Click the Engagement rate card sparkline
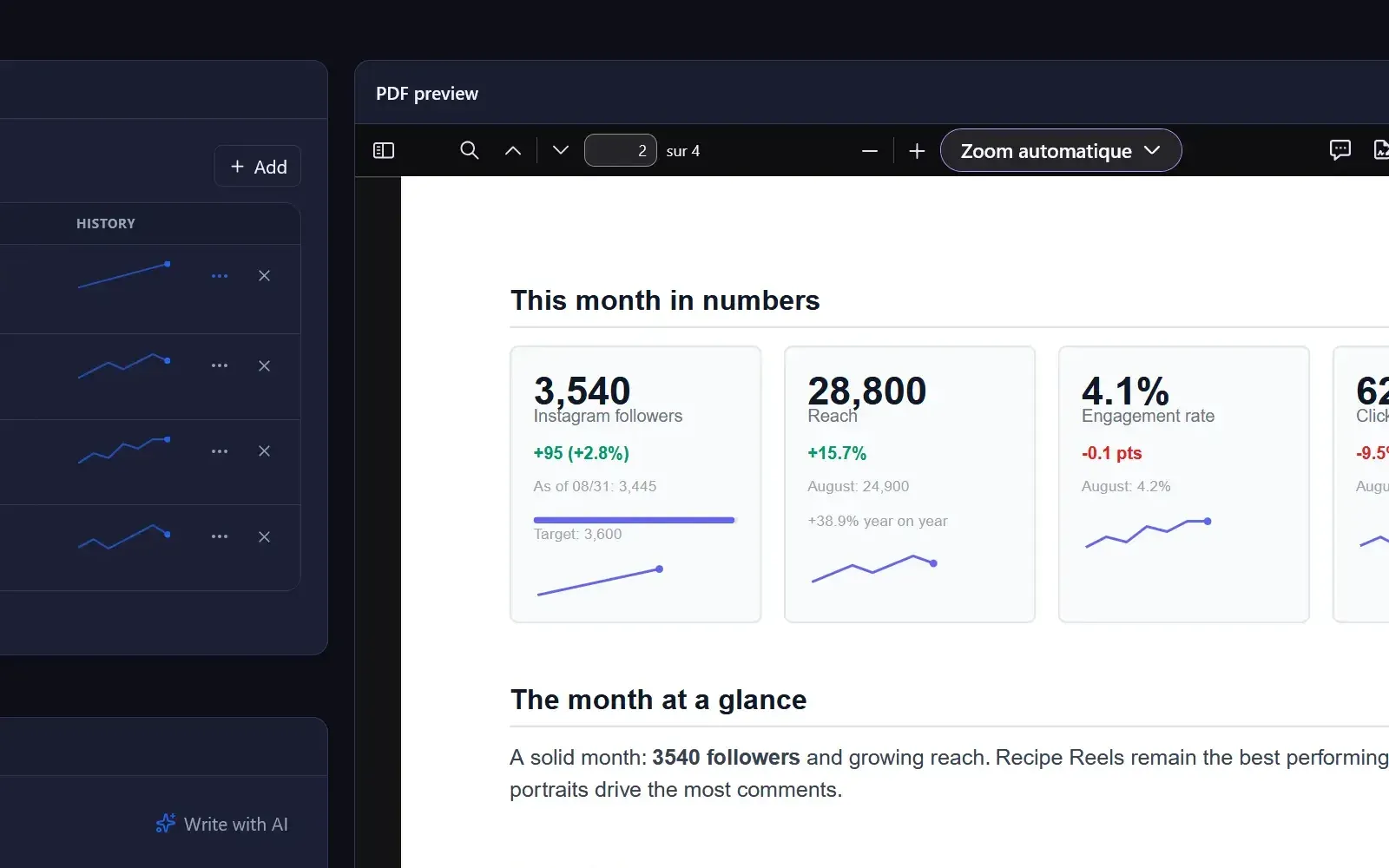The height and width of the screenshot is (868, 1389). [1148, 533]
